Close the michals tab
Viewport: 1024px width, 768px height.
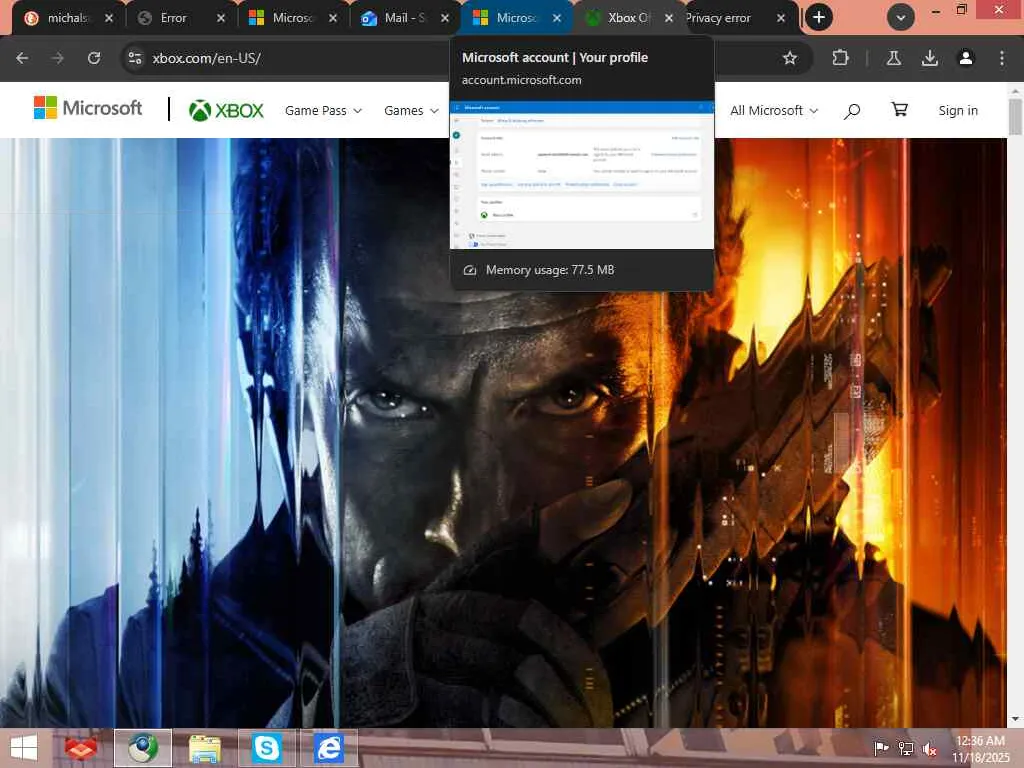point(109,18)
